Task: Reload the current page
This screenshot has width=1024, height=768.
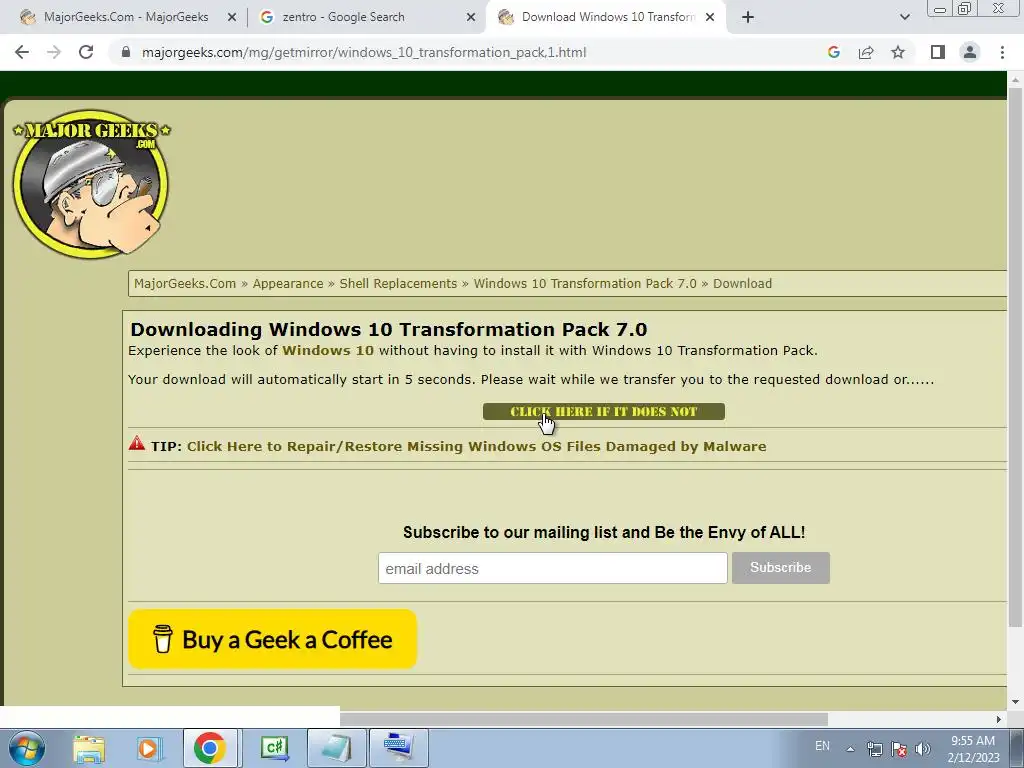Action: click(x=86, y=52)
